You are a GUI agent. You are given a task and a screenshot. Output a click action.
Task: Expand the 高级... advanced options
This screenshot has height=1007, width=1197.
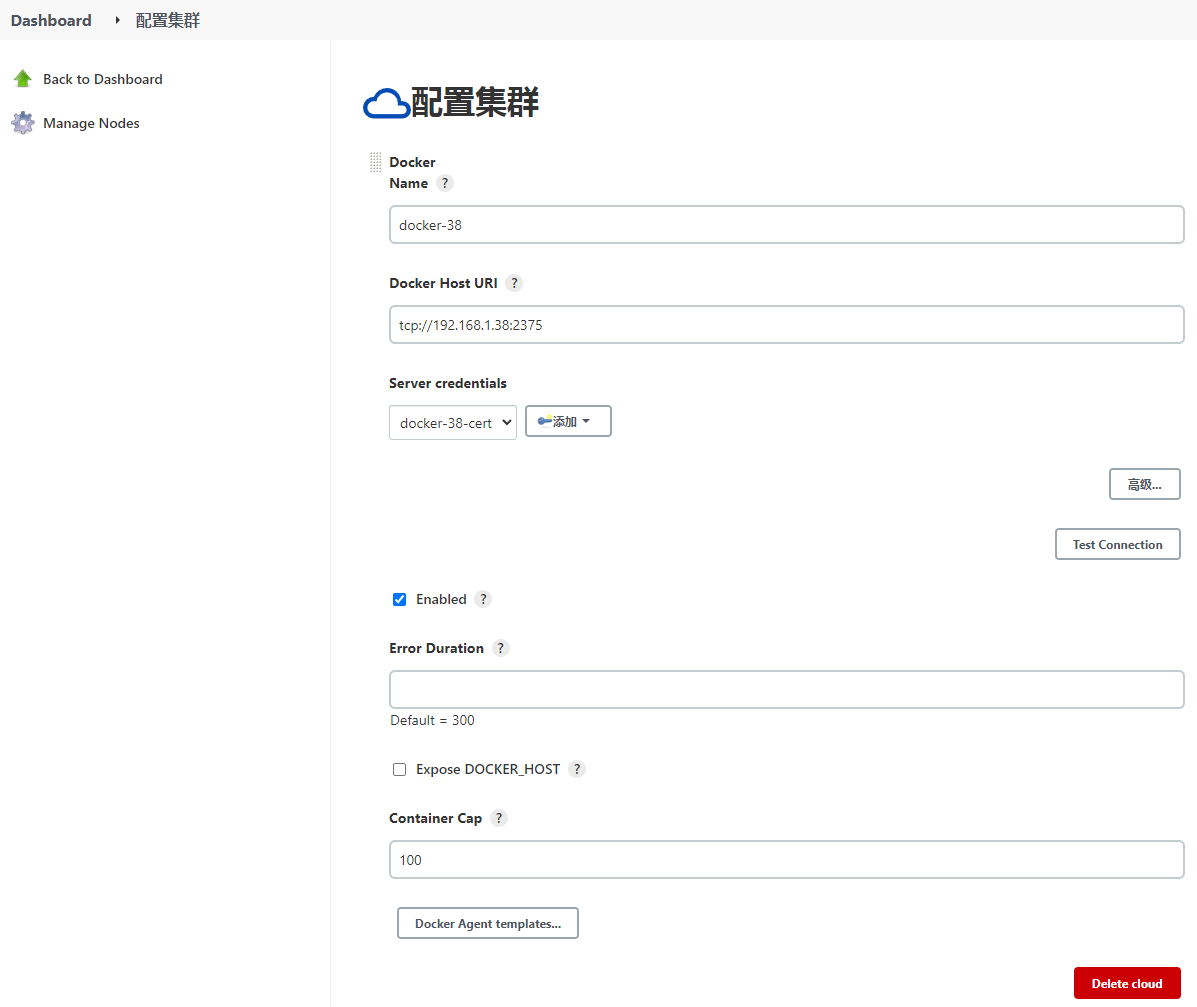click(1144, 484)
